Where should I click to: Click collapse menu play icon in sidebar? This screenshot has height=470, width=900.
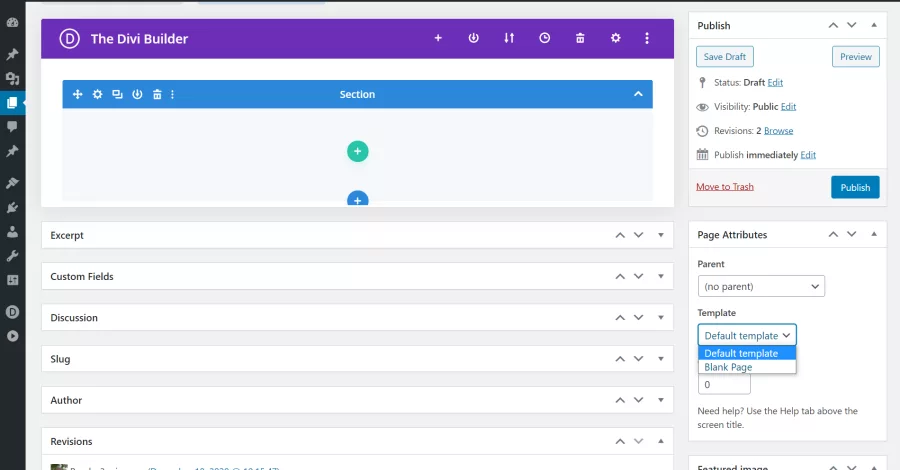click(12, 336)
